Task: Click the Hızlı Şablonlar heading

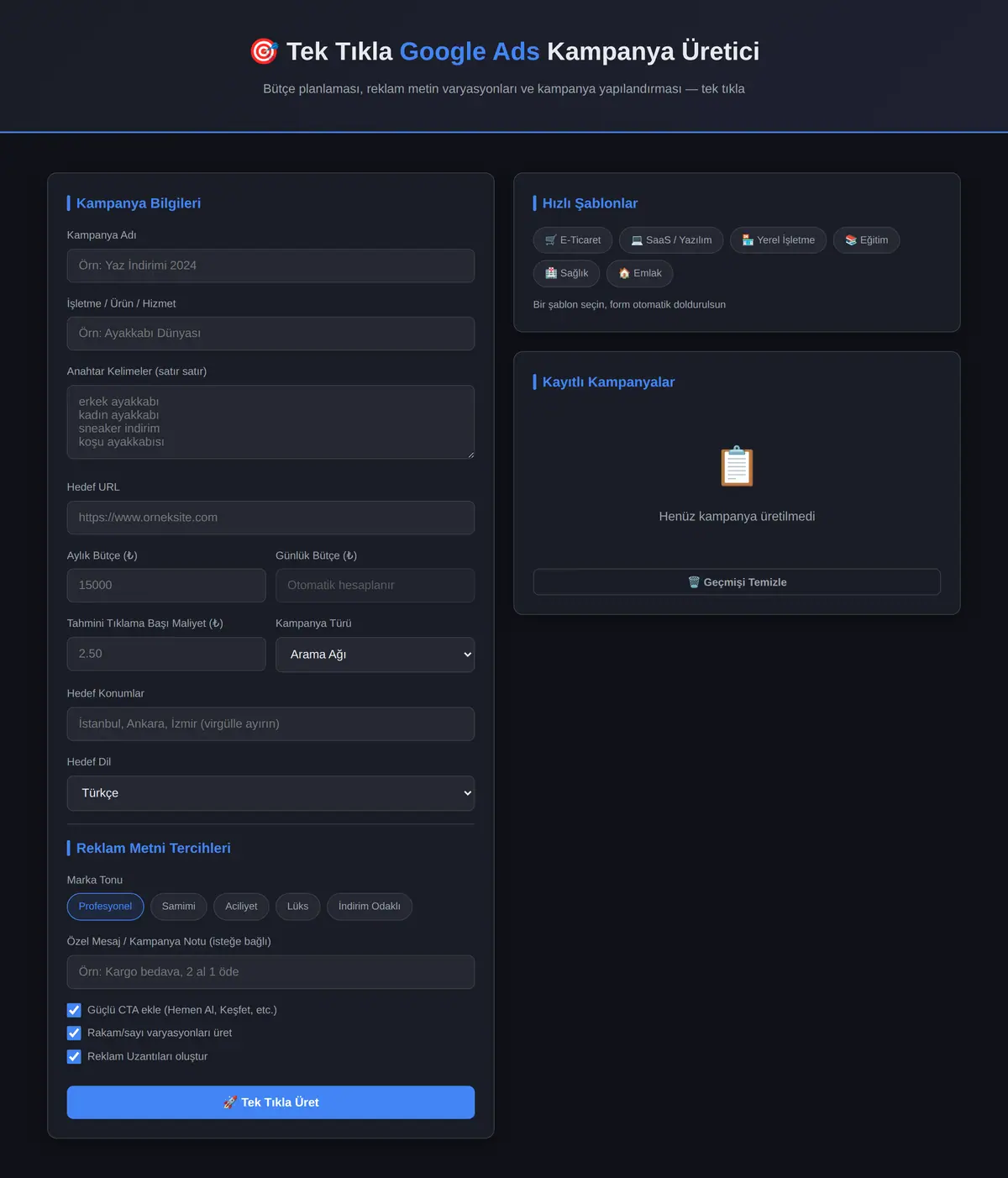Action: click(x=590, y=203)
